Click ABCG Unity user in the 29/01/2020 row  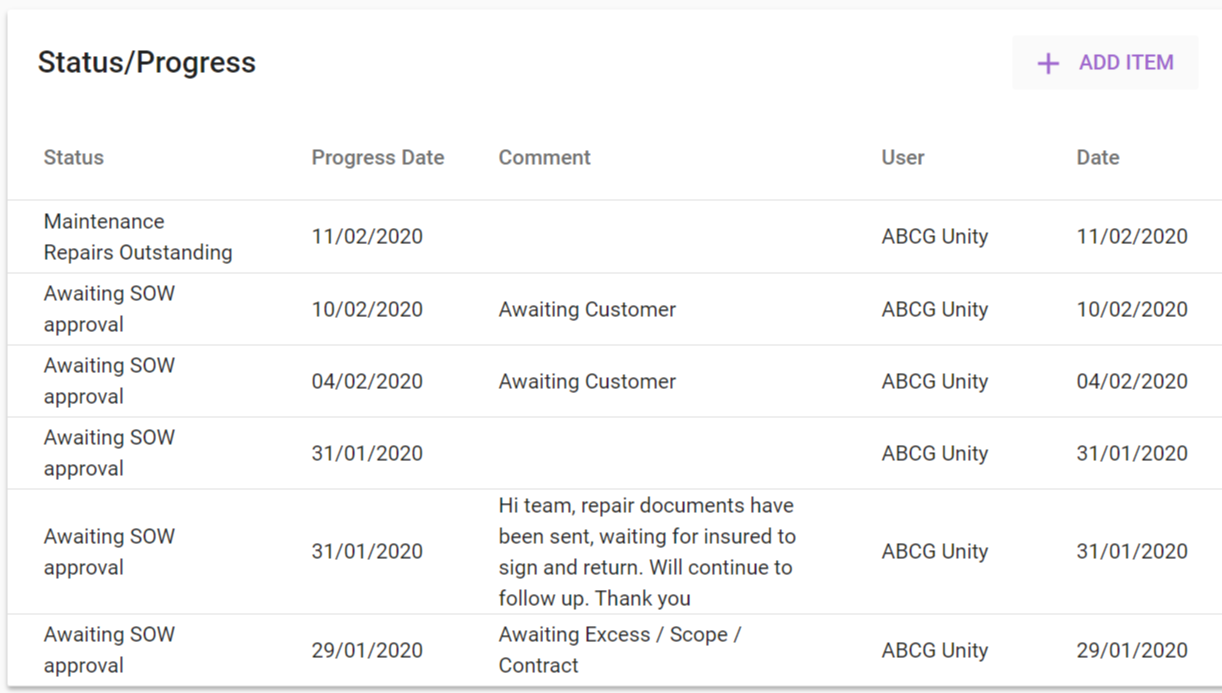[935, 650]
